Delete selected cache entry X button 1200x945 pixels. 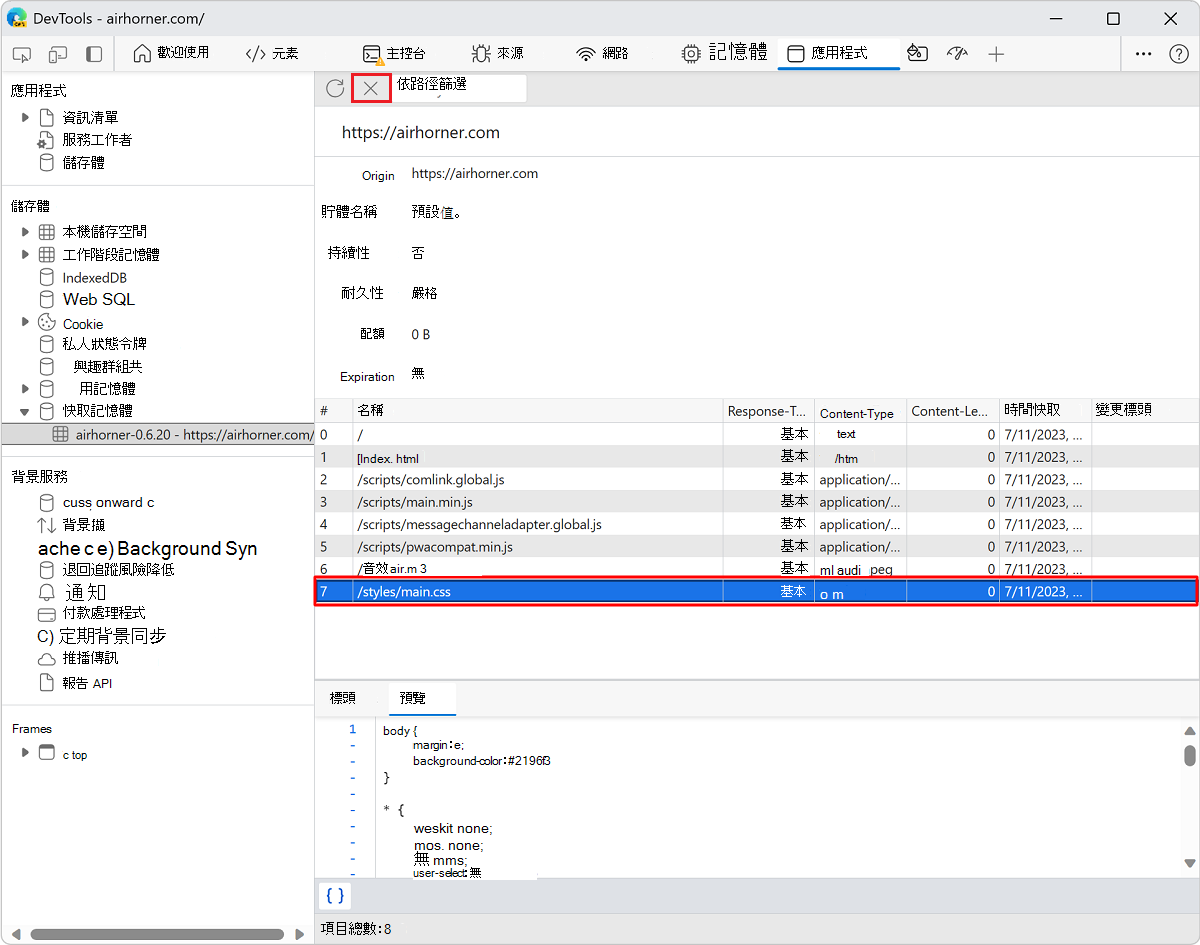click(x=371, y=88)
